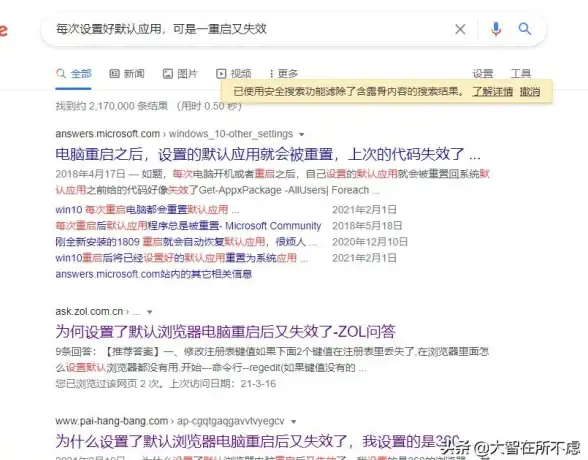Image resolution: width=588 pixels, height=460 pixels.
Task: Select the 全部 tab
Action: click(x=74, y=74)
